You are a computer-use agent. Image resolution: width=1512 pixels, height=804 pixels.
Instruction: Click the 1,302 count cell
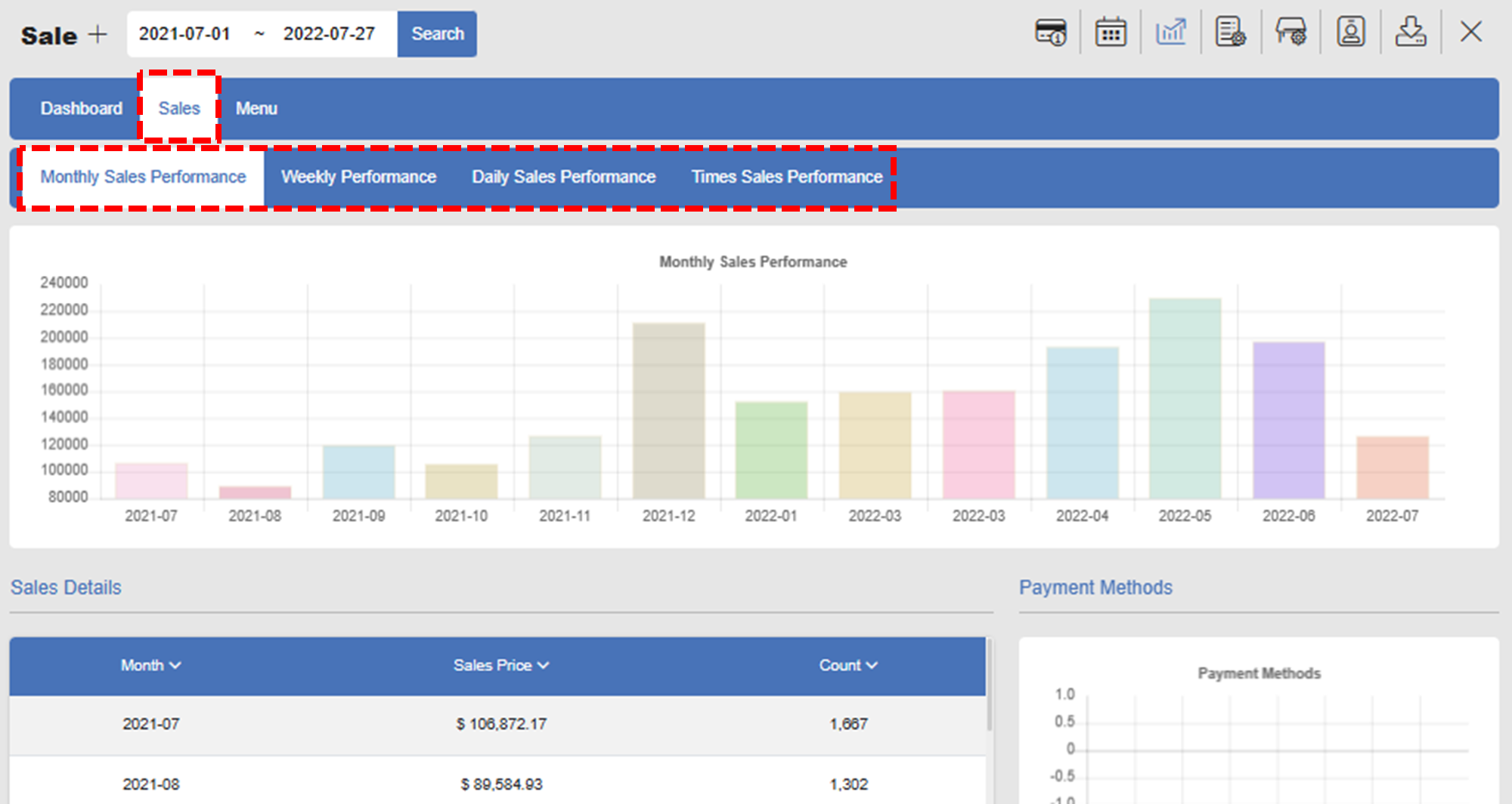click(x=848, y=784)
